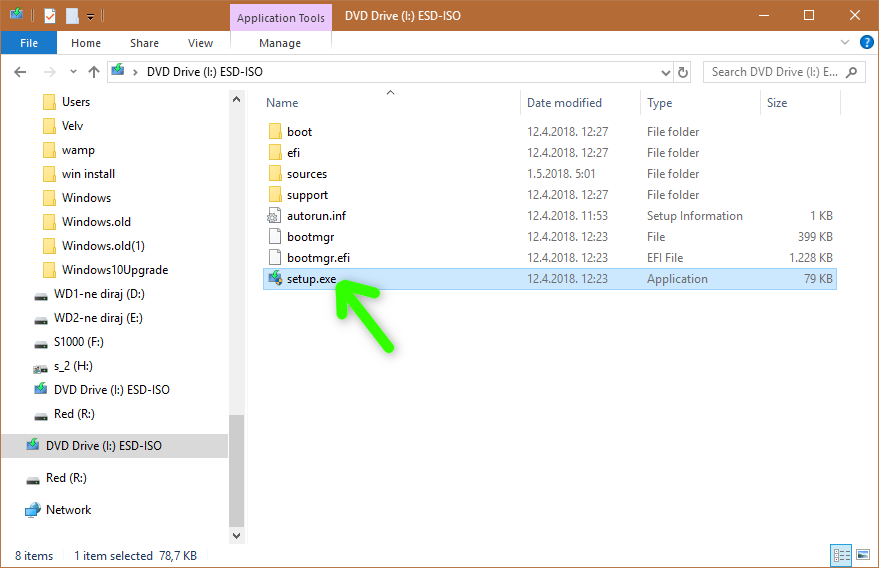Click the indented DVD Drive (I:) ESD-ISO icon
This screenshot has height=568, width=879.
pos(40,389)
